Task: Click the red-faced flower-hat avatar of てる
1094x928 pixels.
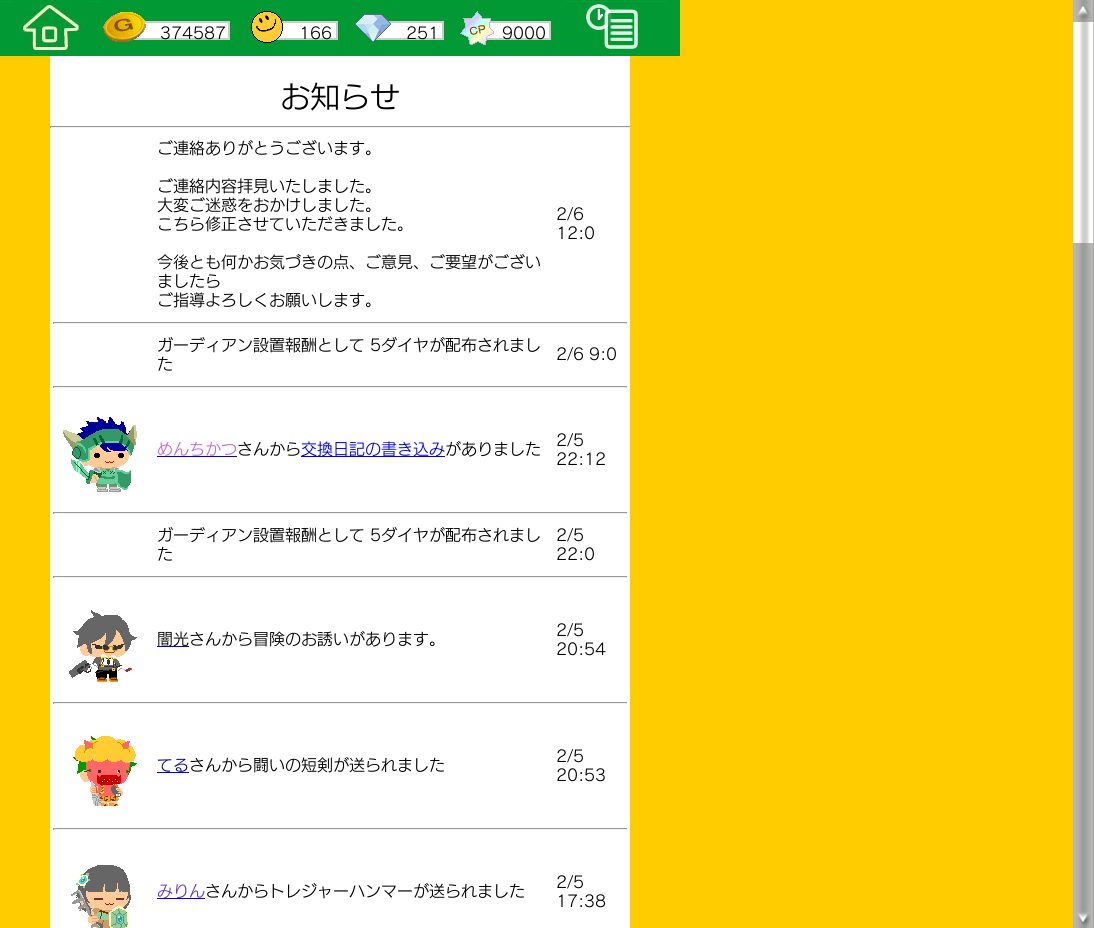Action: (103, 770)
